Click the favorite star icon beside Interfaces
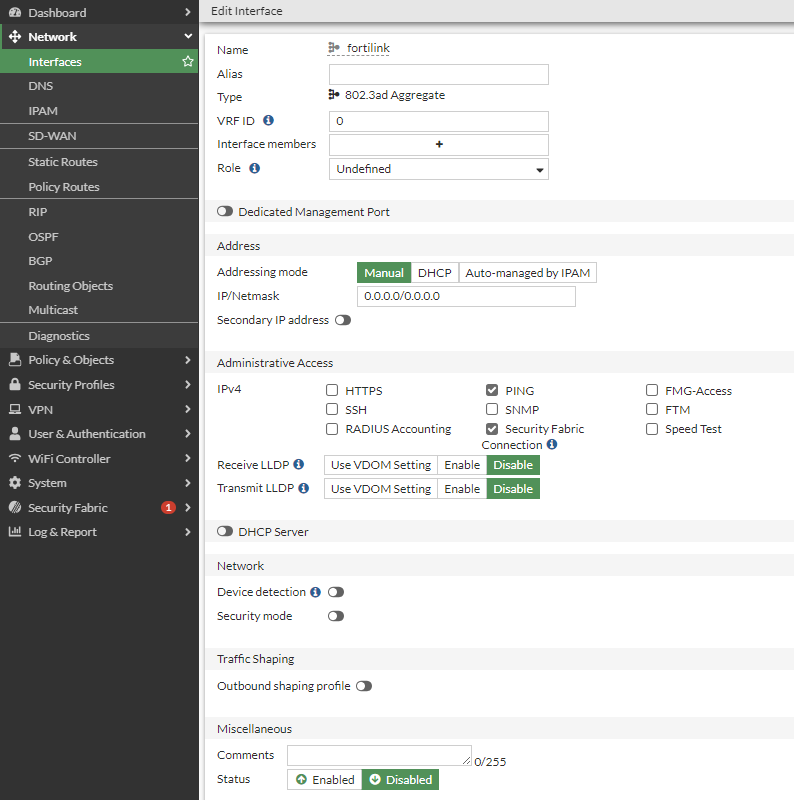 coord(187,62)
